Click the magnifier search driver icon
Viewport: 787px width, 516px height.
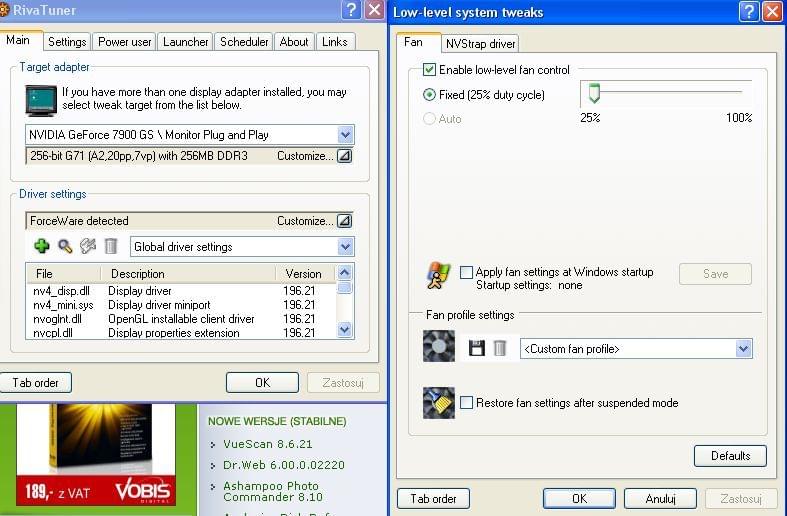click(x=65, y=246)
